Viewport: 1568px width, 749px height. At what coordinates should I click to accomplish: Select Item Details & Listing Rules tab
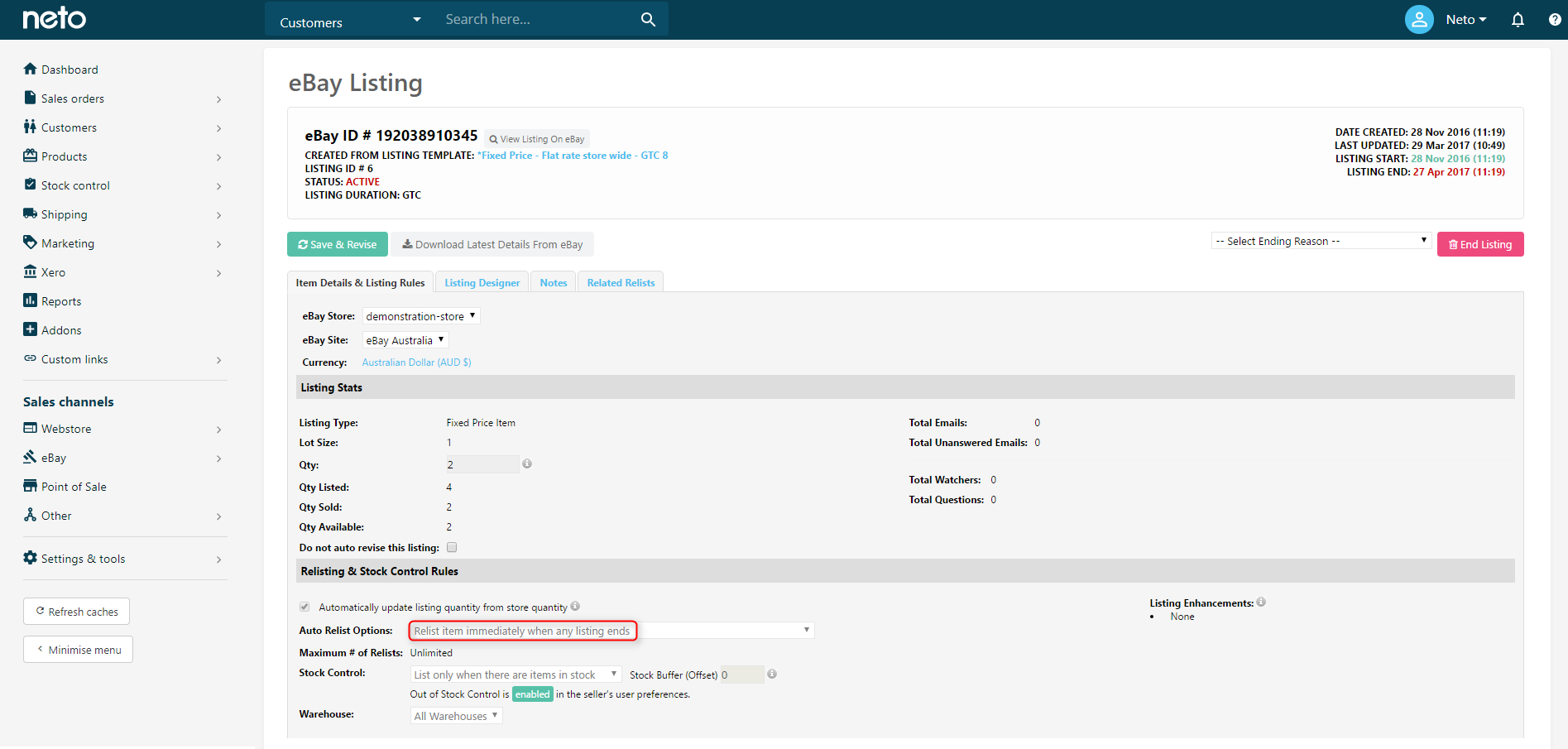[361, 282]
